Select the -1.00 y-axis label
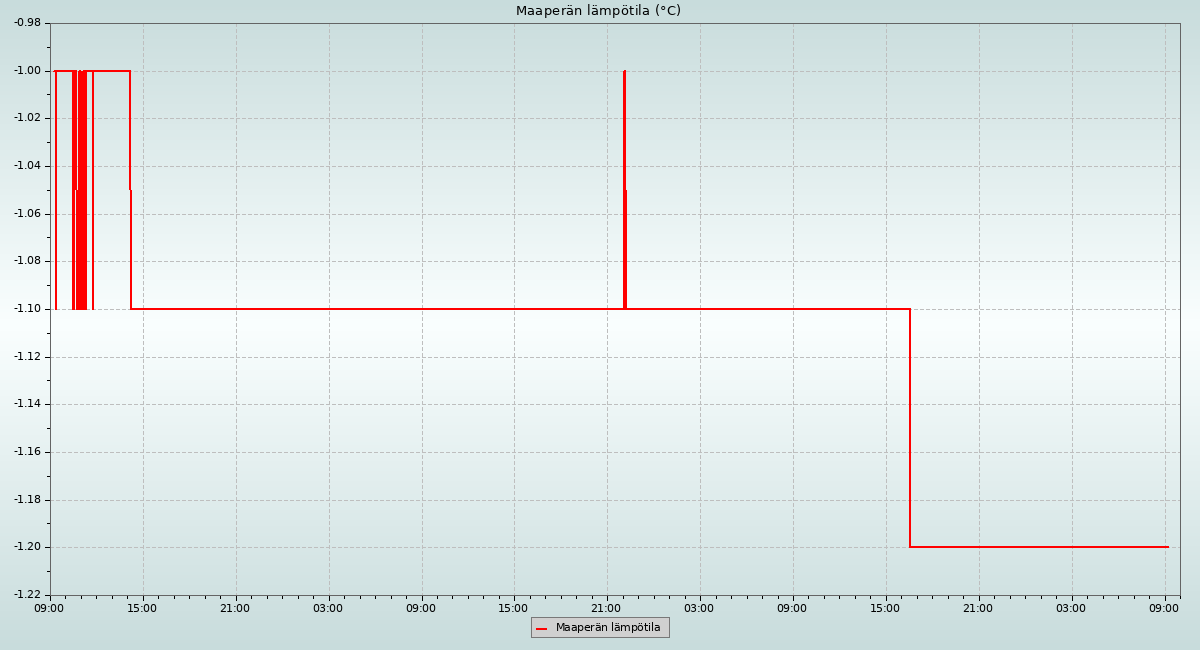The image size is (1200, 650). (x=27, y=71)
